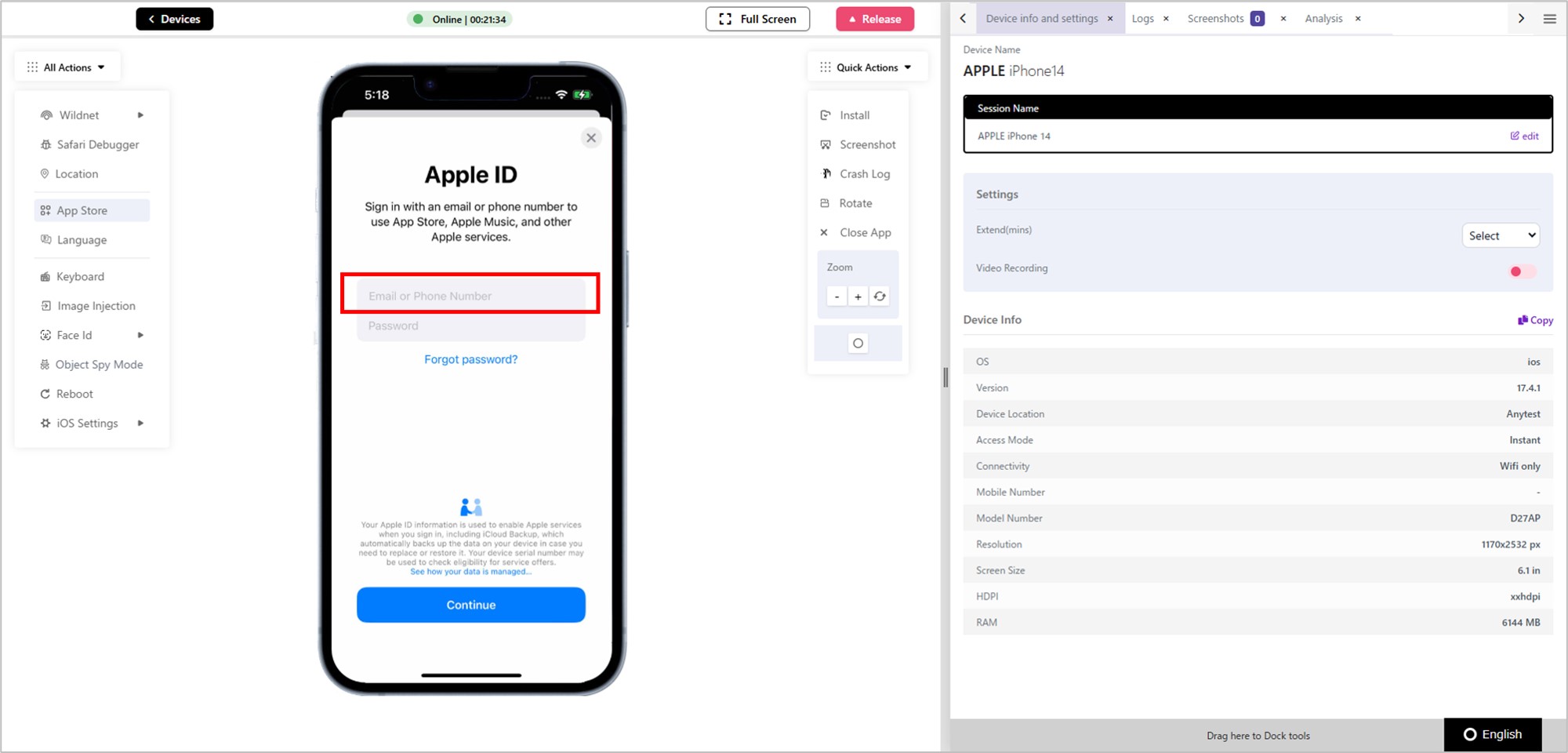Viewport: 1568px width, 753px height.
Task: Open the Safari Debugger tool
Action: (90, 144)
